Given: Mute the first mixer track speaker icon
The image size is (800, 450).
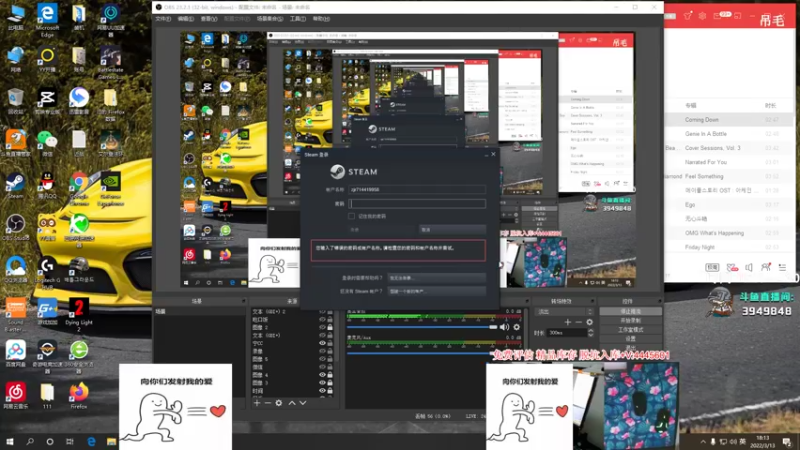Looking at the screenshot, I should coord(504,327).
